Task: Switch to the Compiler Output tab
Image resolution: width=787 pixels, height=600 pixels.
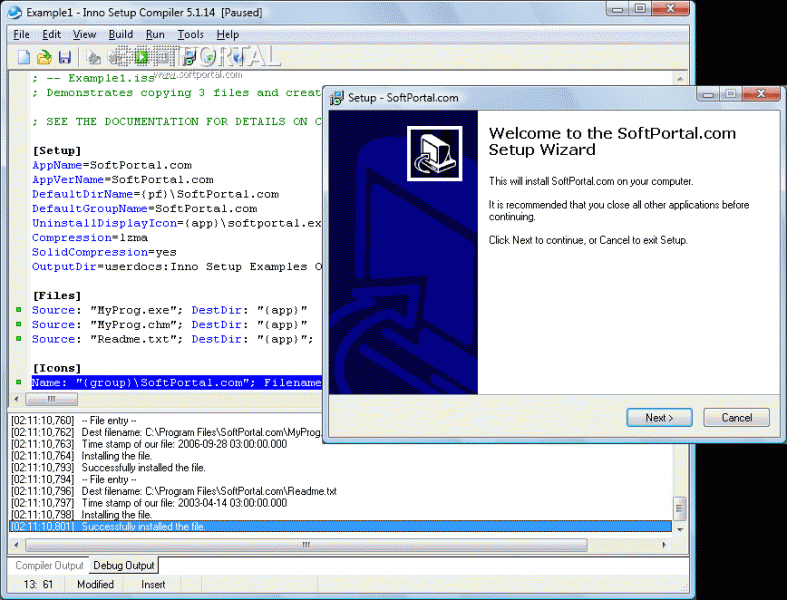Action: point(49,565)
